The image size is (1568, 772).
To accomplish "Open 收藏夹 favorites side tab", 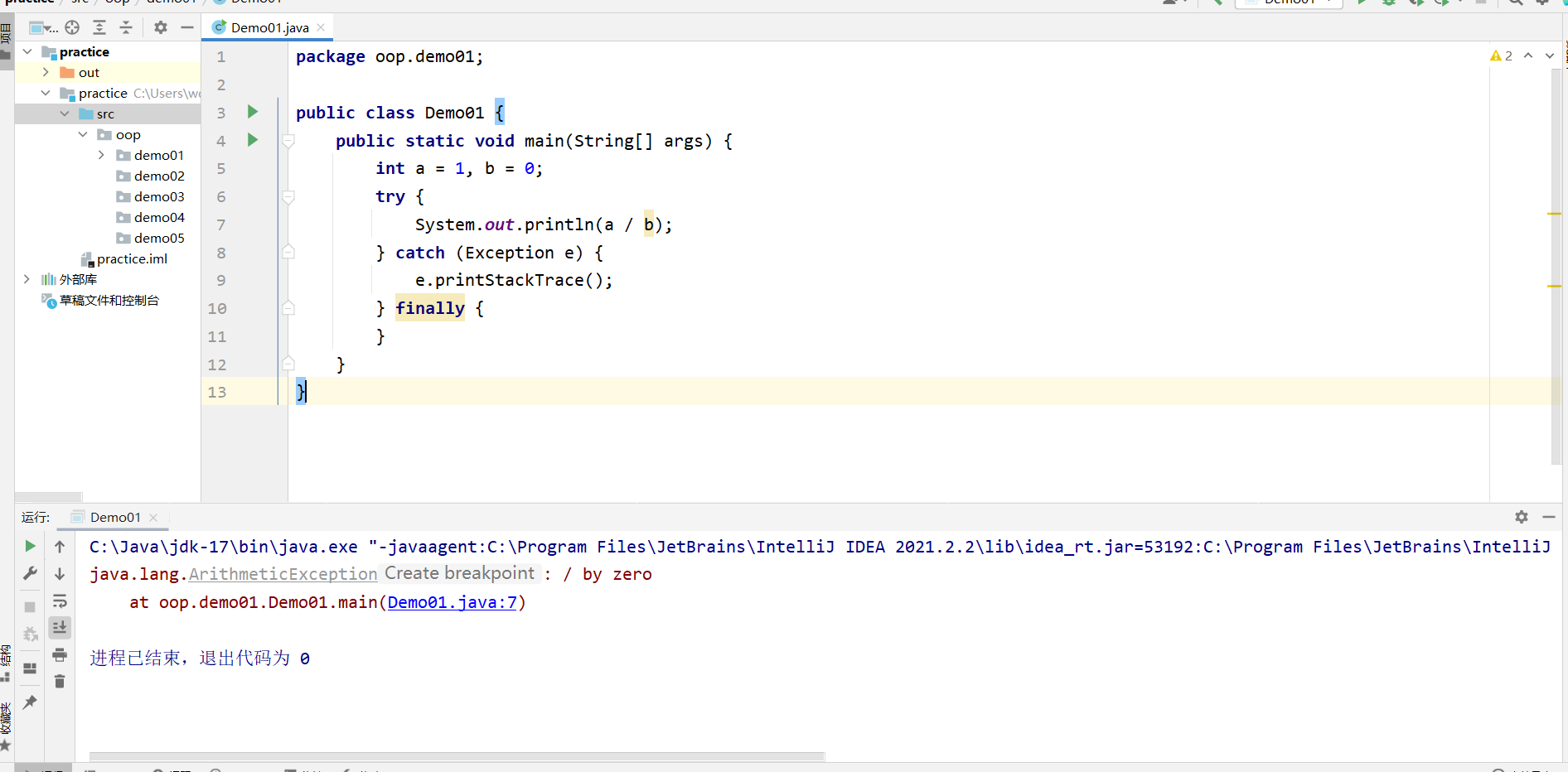I will pos(6,726).
